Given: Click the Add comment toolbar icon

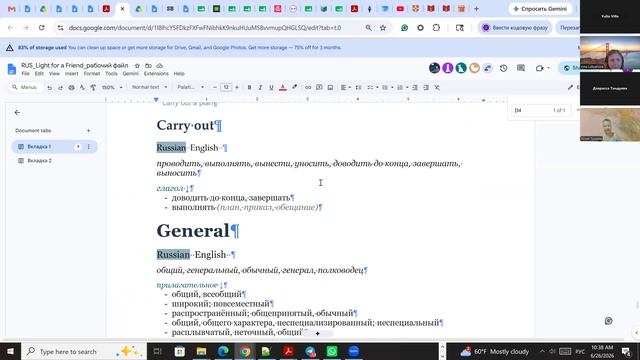Looking at the screenshot, I should (319, 87).
